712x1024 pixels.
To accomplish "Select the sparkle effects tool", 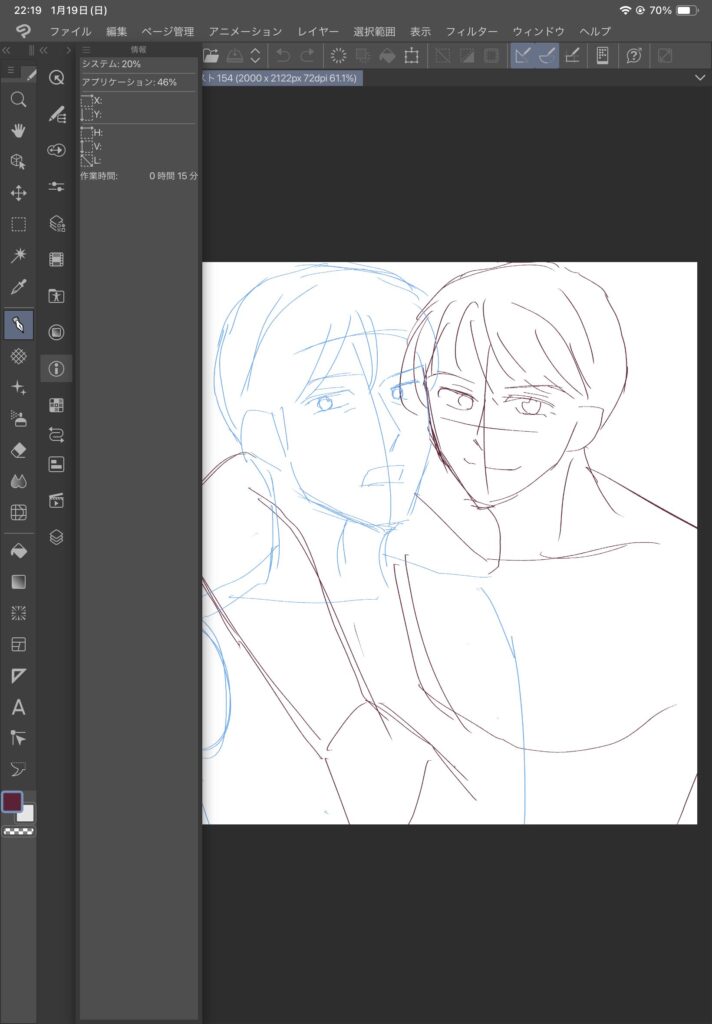I will pyautogui.click(x=18, y=387).
